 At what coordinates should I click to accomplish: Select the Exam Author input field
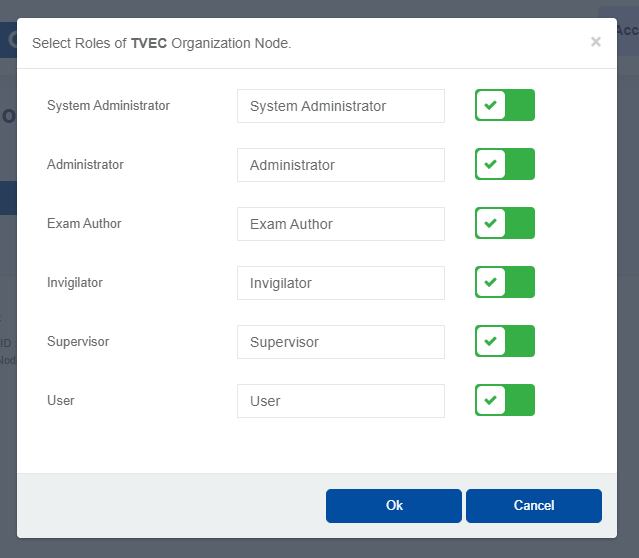click(340, 224)
